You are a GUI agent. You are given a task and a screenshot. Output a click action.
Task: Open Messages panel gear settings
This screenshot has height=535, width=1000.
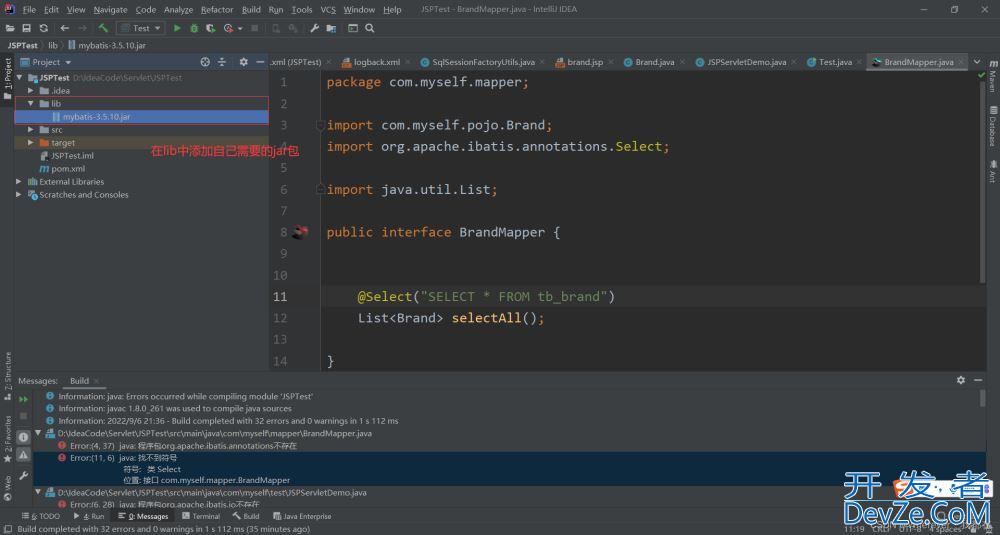(961, 380)
